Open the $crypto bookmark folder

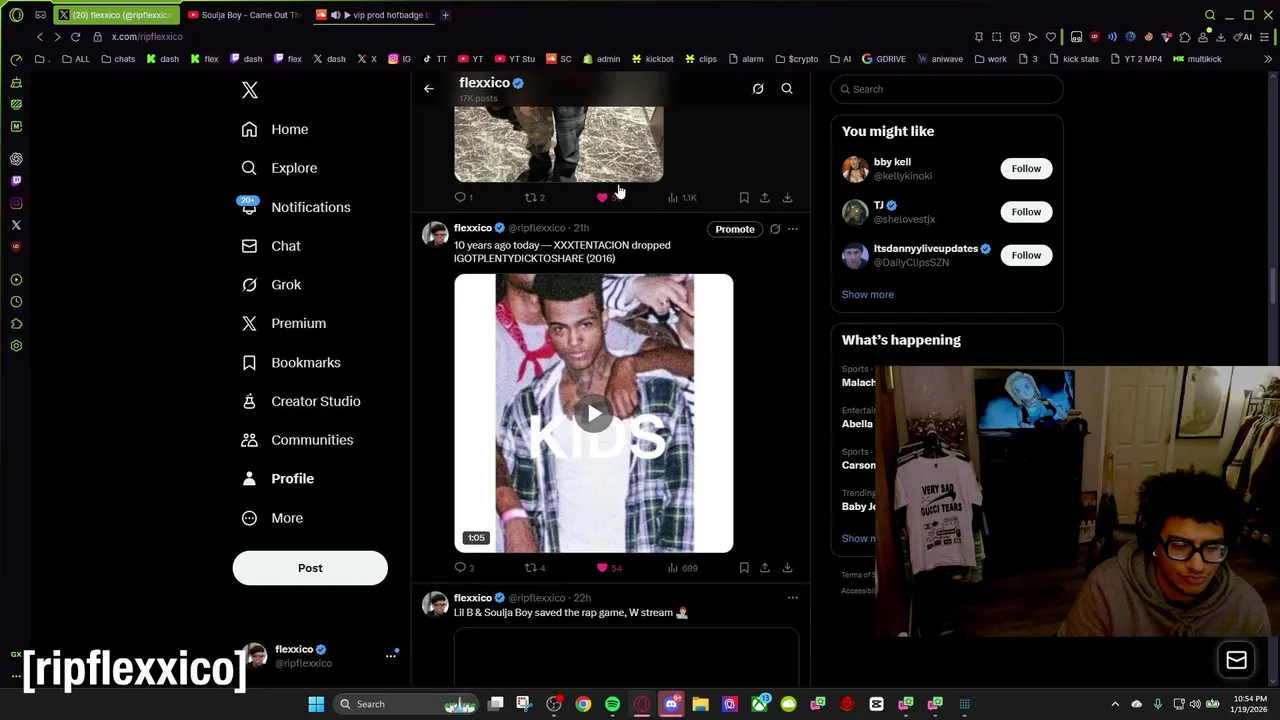click(796, 59)
